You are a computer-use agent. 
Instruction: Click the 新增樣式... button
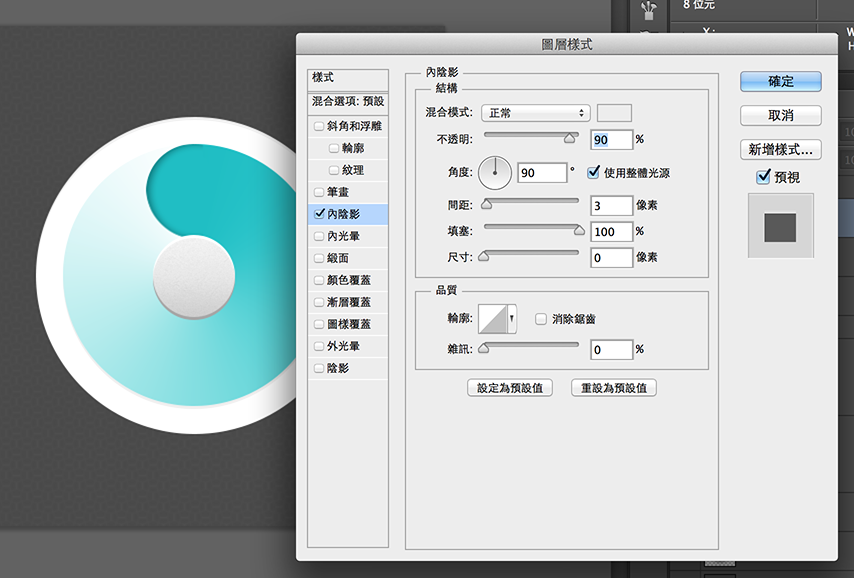[x=780, y=150]
